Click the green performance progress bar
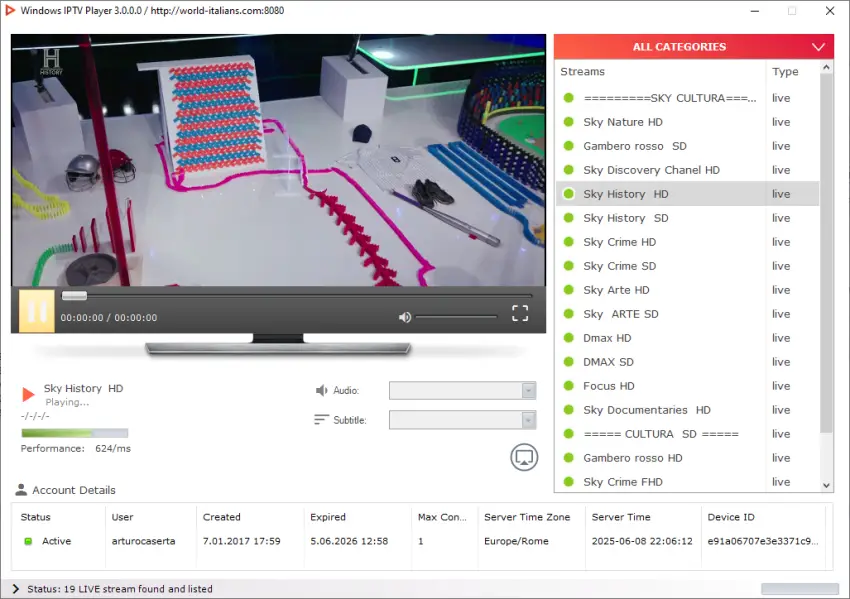Image resolution: width=850 pixels, height=599 pixels. click(75, 433)
